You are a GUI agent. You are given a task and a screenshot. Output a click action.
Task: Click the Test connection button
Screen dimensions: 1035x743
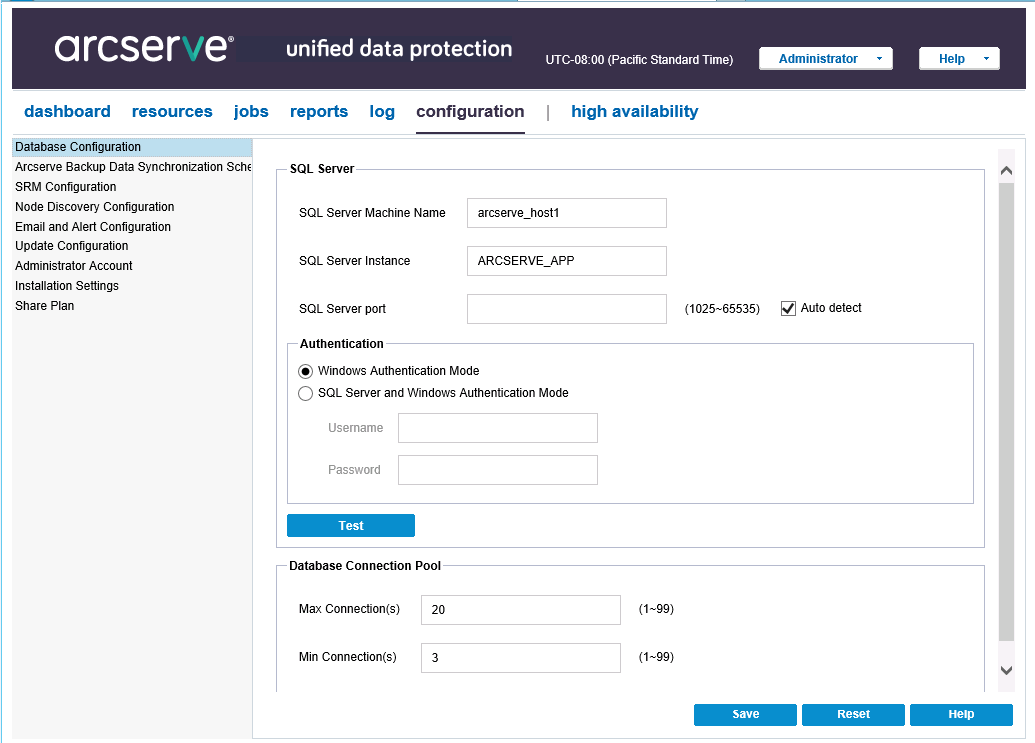pyautogui.click(x=351, y=526)
